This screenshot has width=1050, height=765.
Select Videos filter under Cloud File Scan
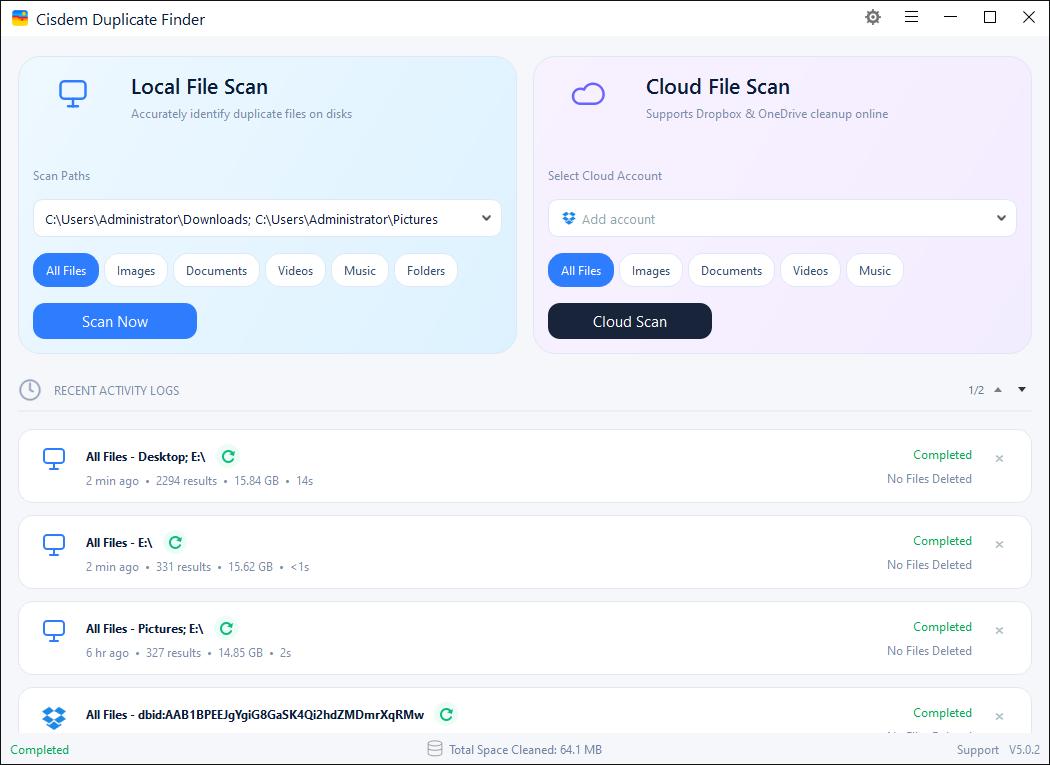[810, 271]
